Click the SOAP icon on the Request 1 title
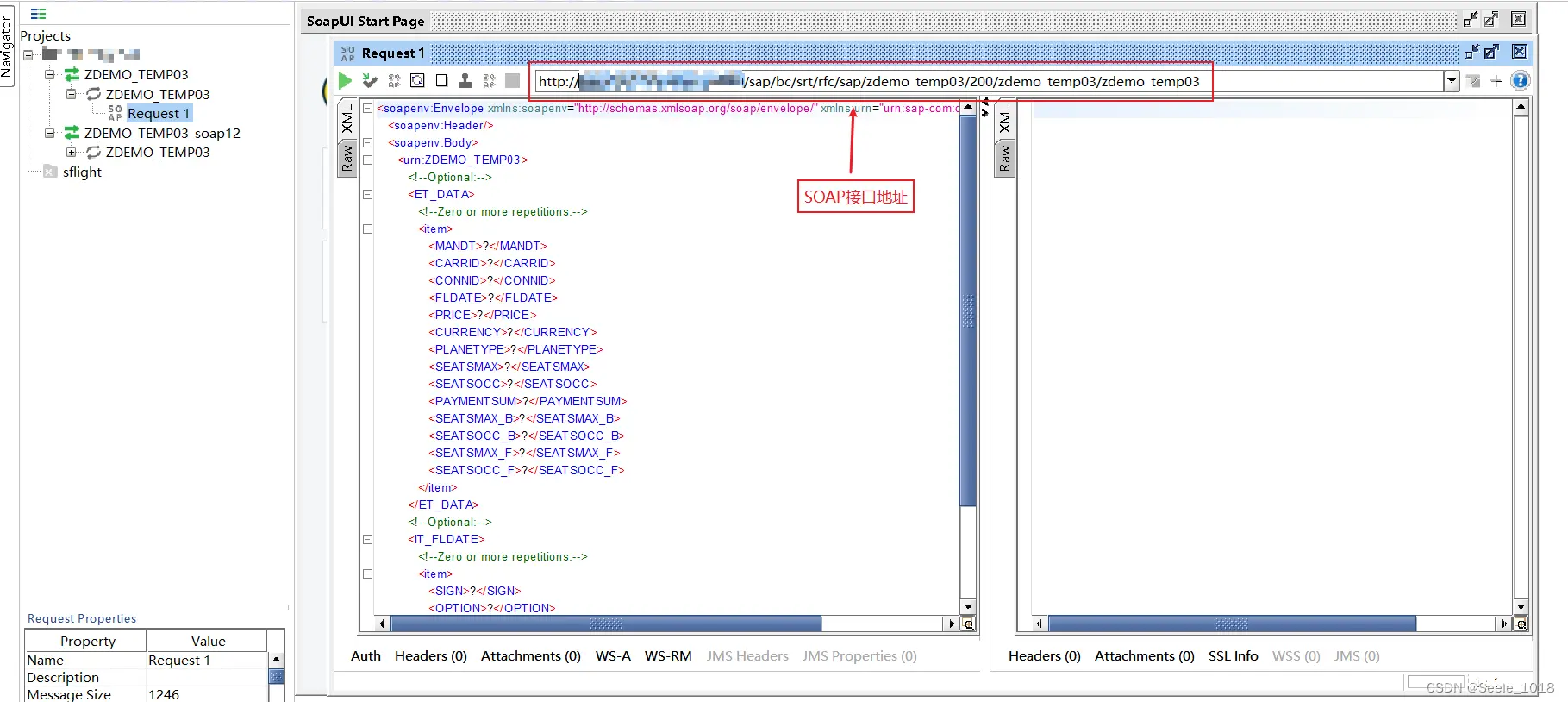Screen dimensions: 1568x702 coord(347,53)
